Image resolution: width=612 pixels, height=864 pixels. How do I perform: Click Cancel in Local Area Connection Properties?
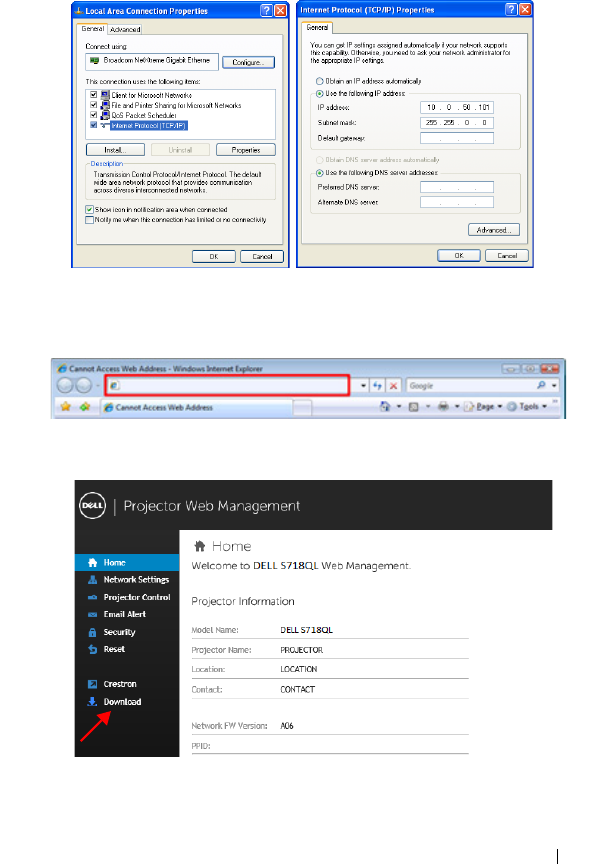coord(262,256)
